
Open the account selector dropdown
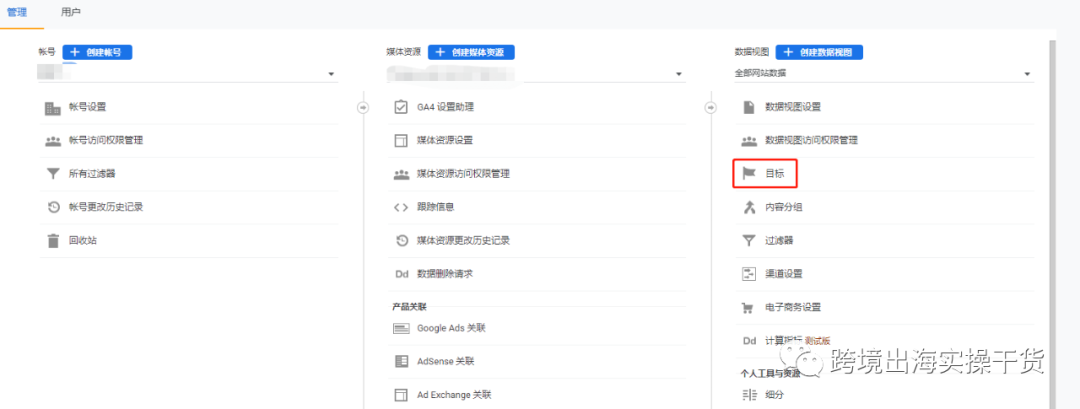pos(188,74)
